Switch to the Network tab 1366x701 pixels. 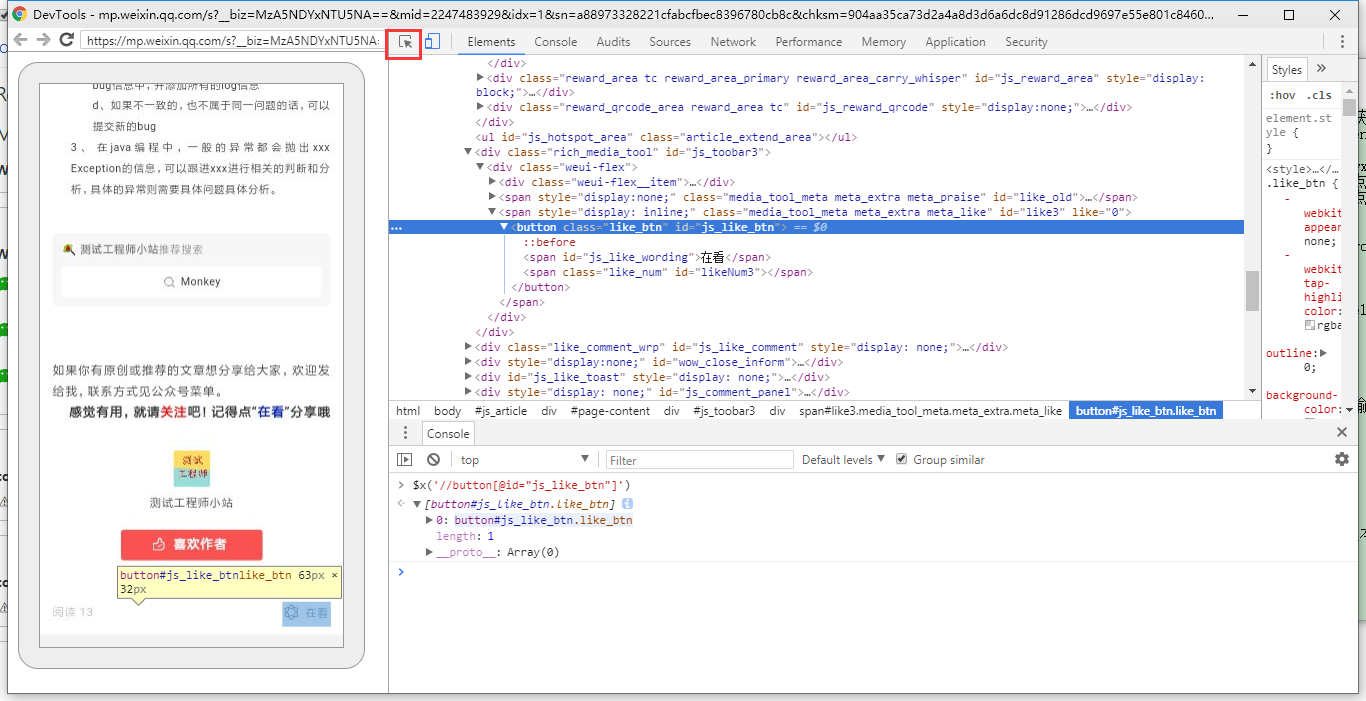tap(733, 42)
